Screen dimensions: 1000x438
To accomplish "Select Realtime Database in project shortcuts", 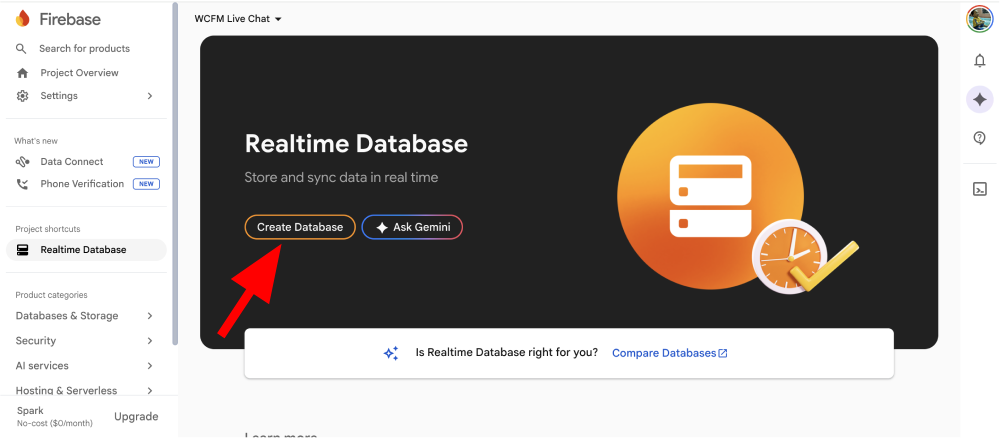I will point(85,250).
